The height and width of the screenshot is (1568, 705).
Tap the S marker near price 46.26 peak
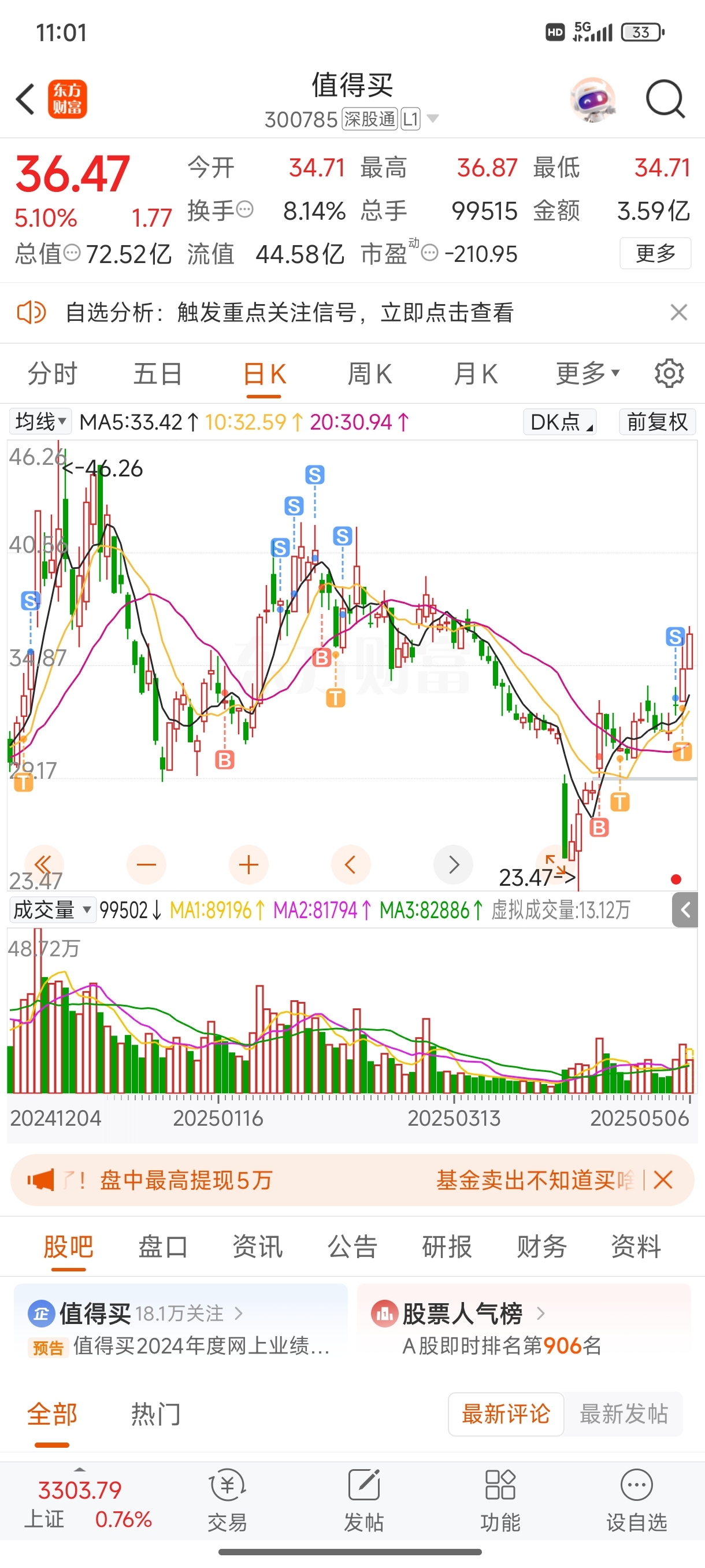pyautogui.click(x=31, y=601)
